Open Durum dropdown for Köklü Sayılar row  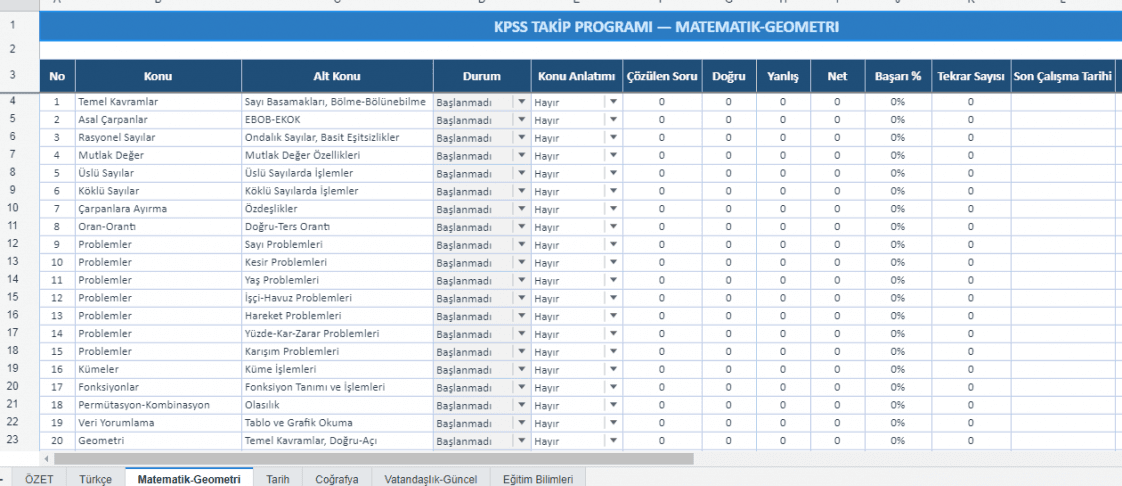tap(522, 191)
